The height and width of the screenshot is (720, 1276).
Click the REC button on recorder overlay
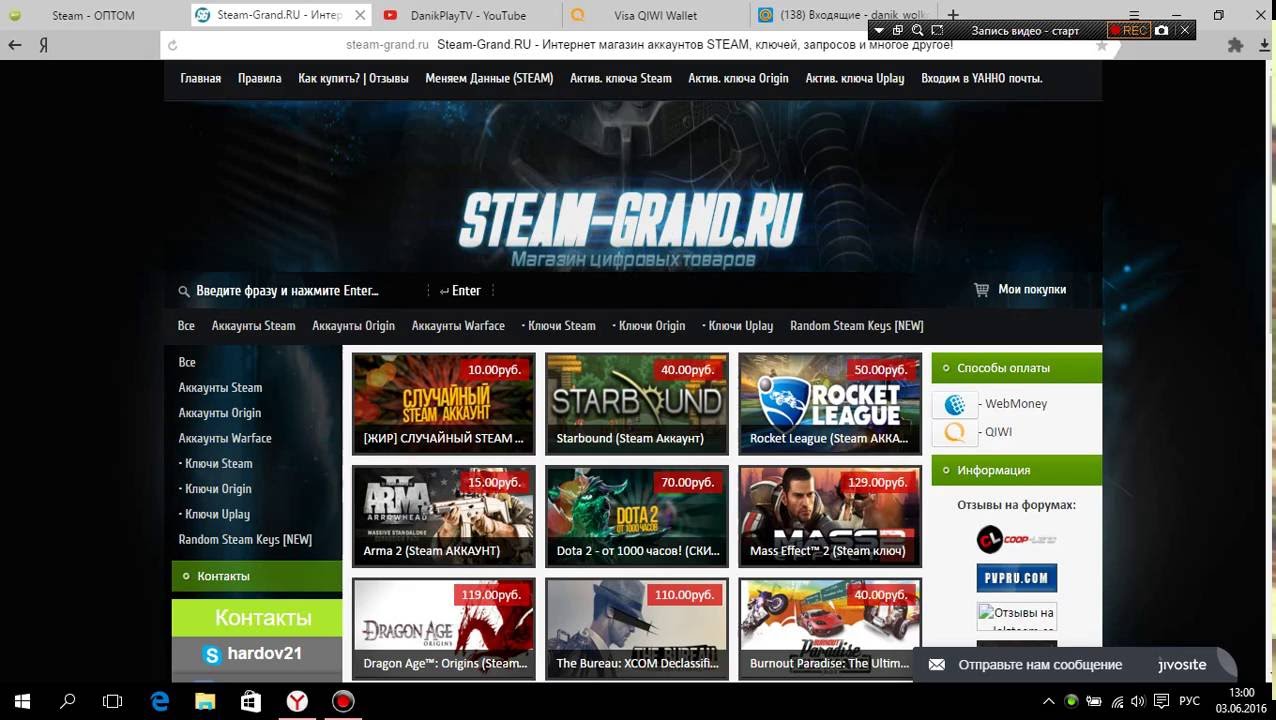1129,30
